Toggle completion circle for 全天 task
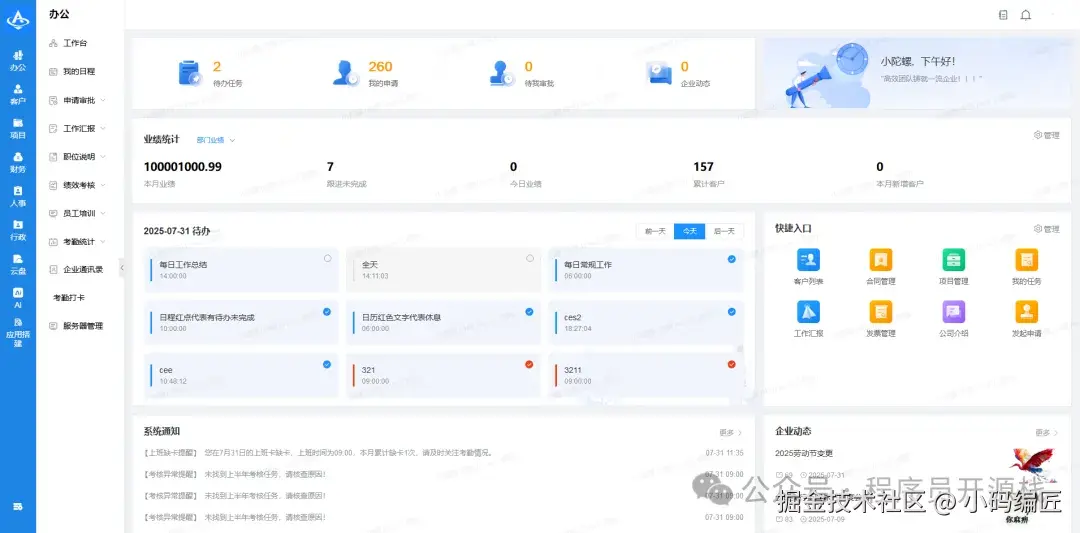This screenshot has height=533, width=1080. (x=530, y=258)
